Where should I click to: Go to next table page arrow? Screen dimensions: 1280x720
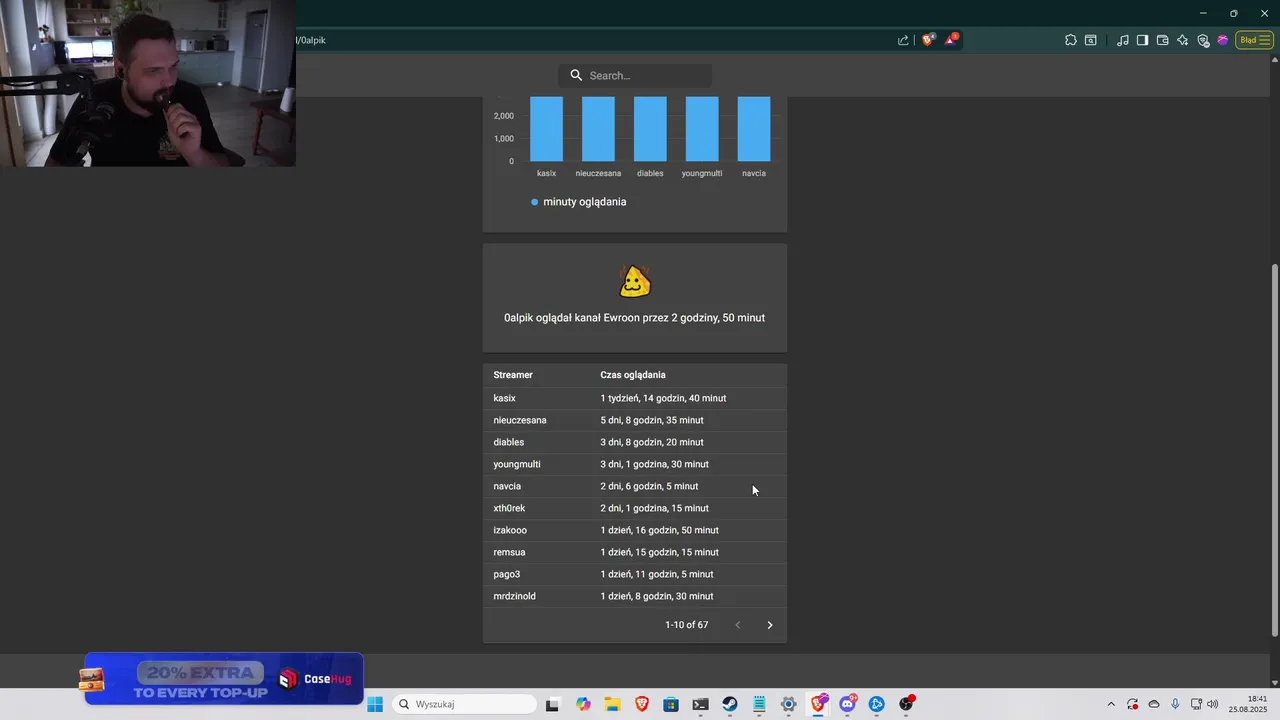770,625
